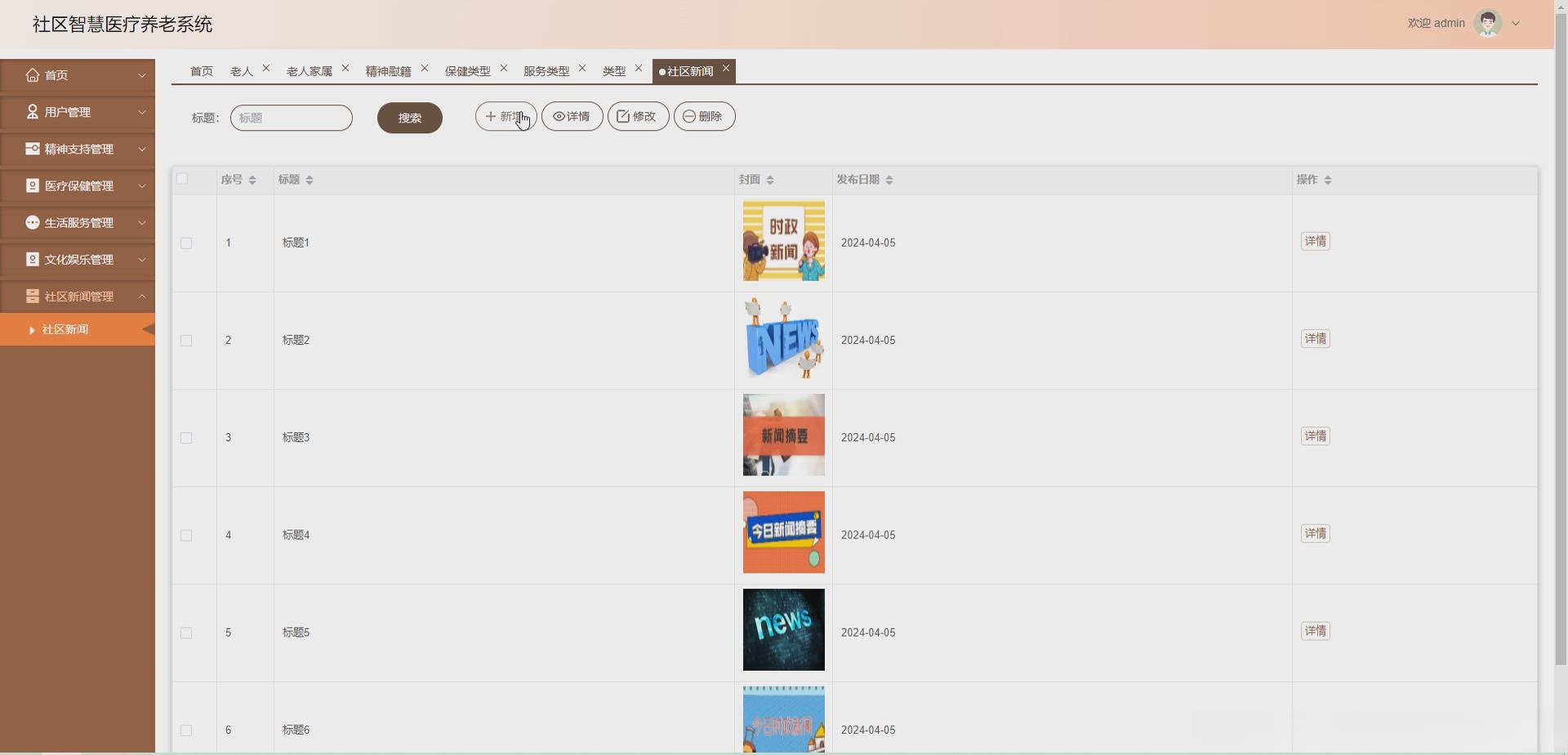Viewport: 1568px width, 755px height.
Task: Check the row for 标题6
Action: (186, 730)
